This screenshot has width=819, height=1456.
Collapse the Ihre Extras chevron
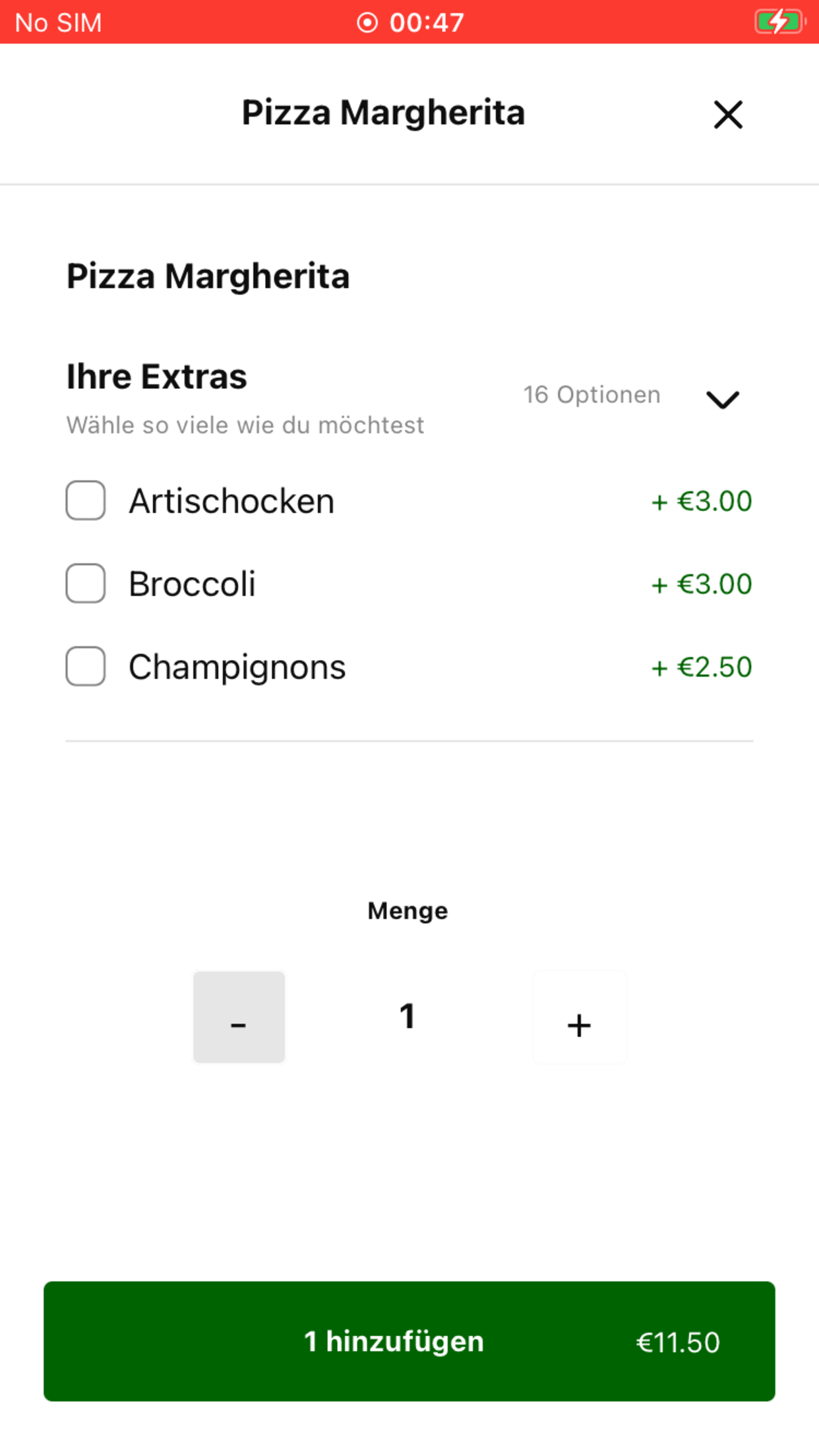[723, 399]
